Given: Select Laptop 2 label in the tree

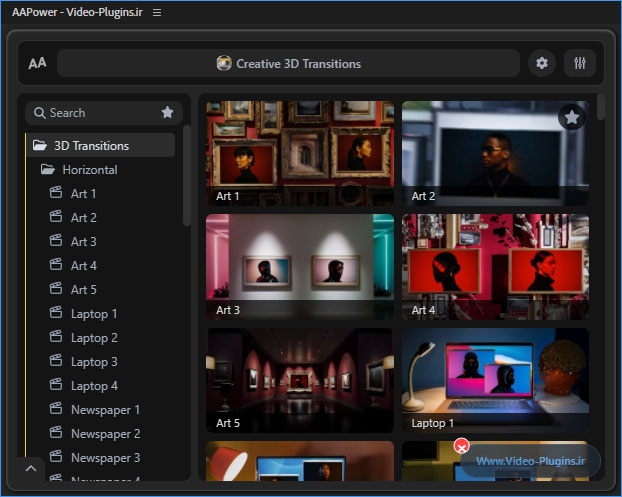Looking at the screenshot, I should [x=94, y=338].
